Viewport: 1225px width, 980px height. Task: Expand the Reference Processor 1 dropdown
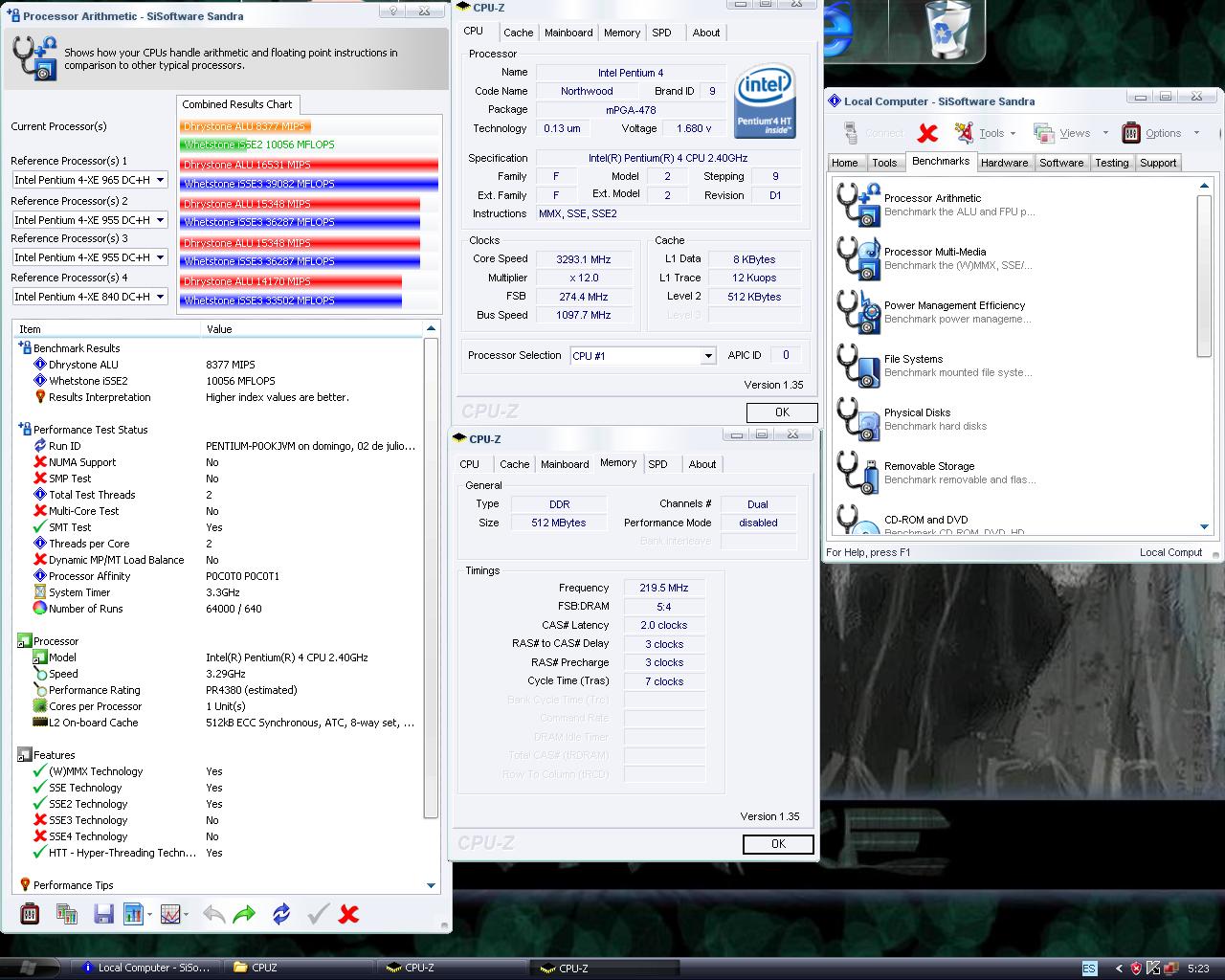click(160, 180)
